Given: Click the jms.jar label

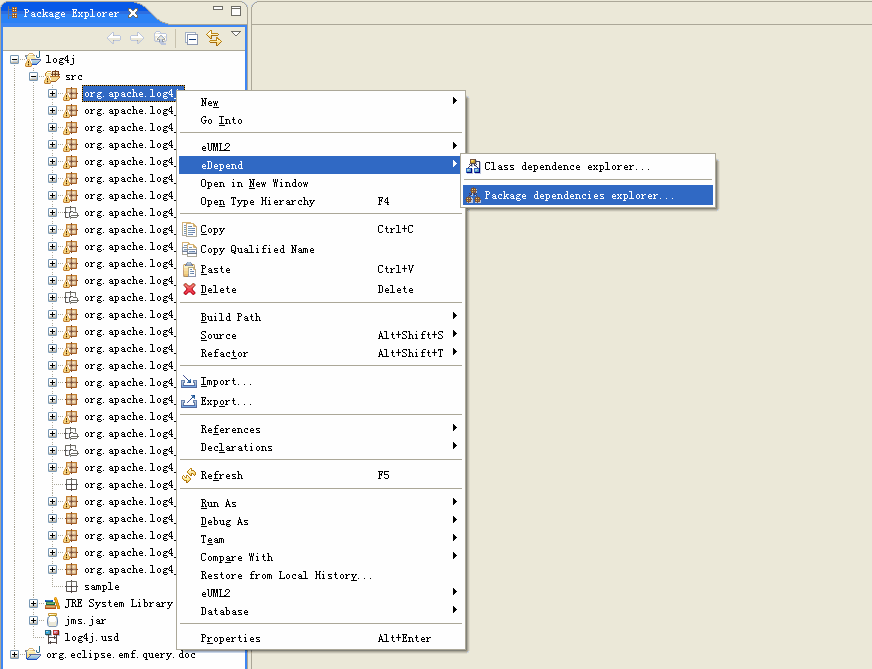Looking at the screenshot, I should pos(85,621).
